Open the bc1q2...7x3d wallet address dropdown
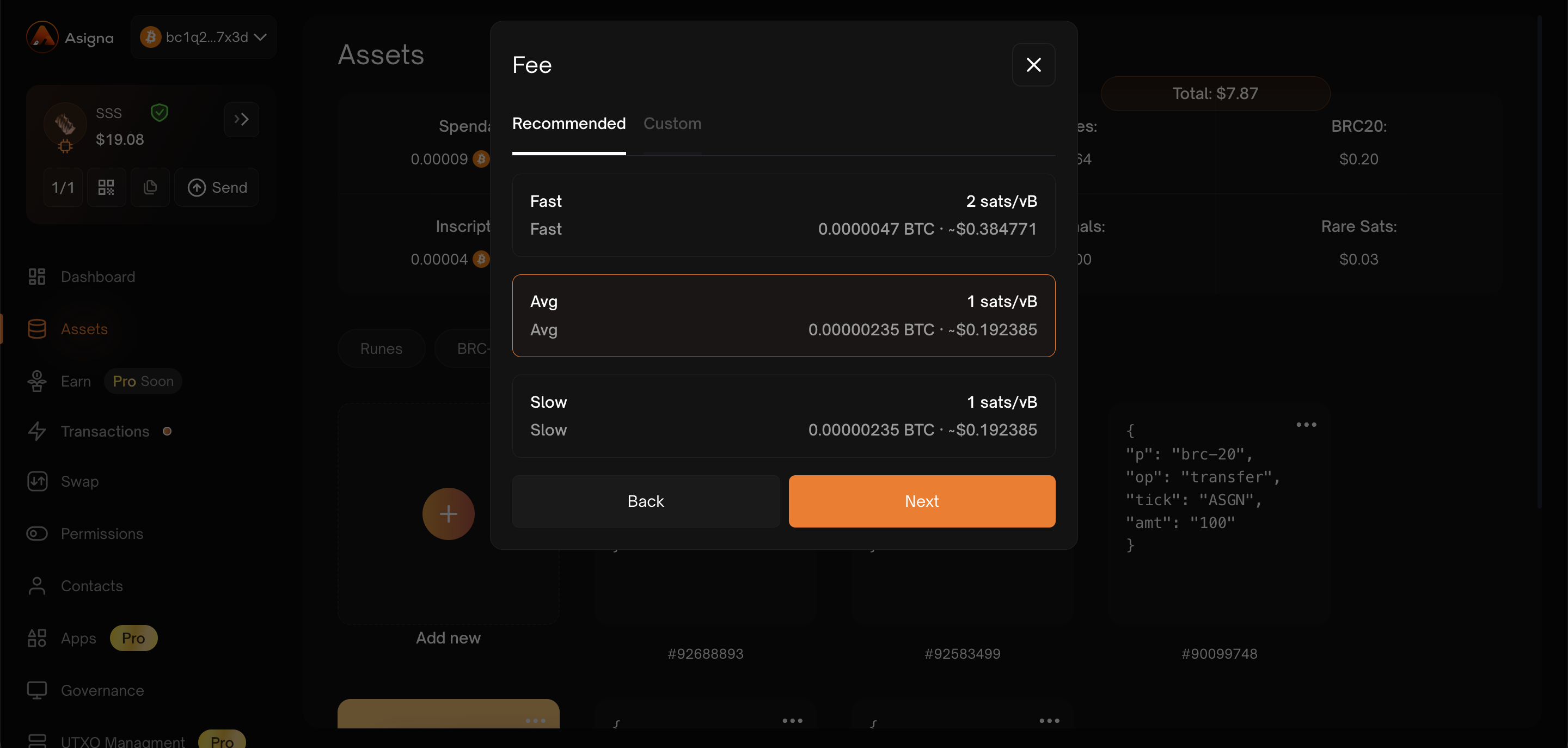Image resolution: width=1568 pixels, height=748 pixels. 204,37
